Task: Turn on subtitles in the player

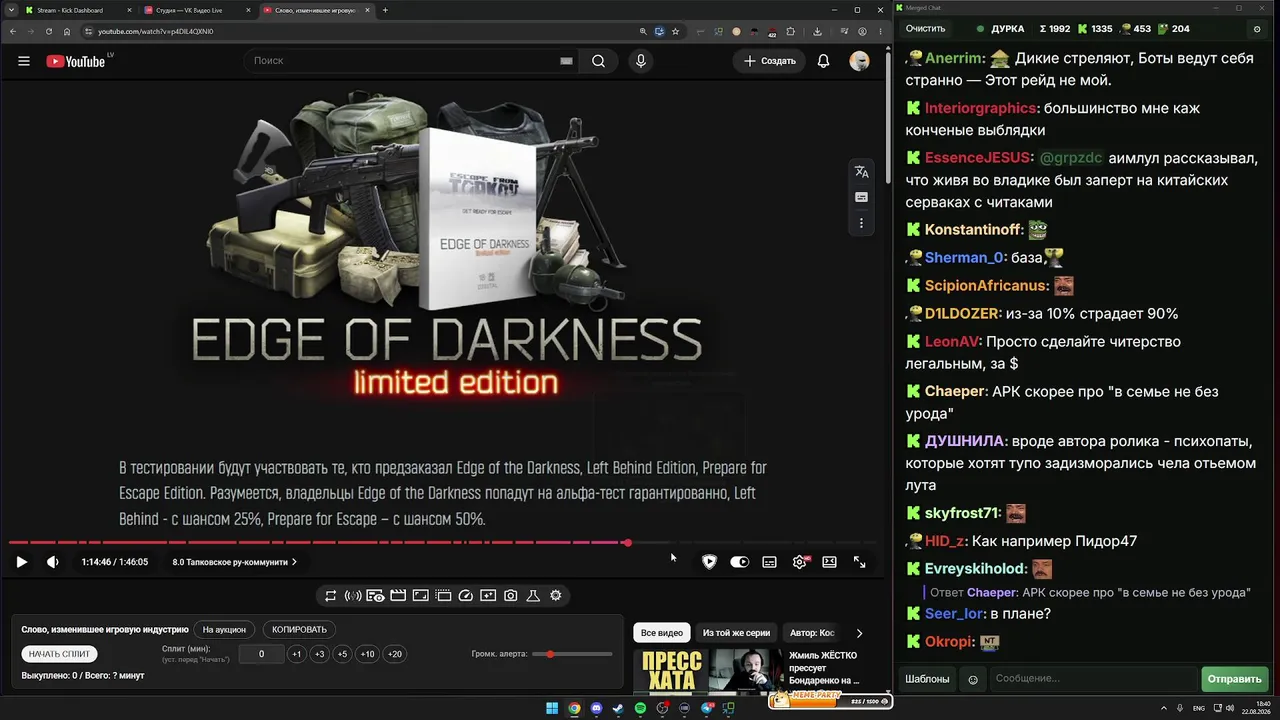Action: click(x=769, y=562)
